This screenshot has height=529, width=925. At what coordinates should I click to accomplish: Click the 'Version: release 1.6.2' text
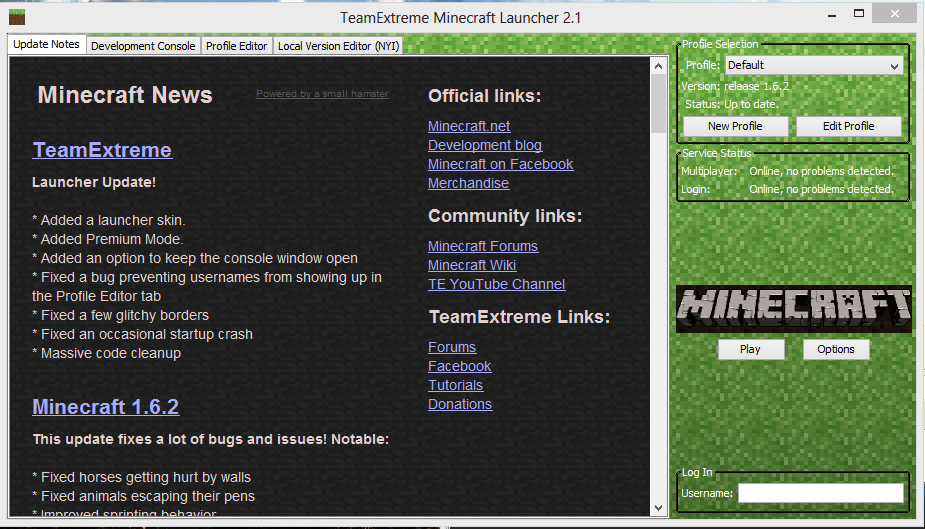tap(735, 86)
